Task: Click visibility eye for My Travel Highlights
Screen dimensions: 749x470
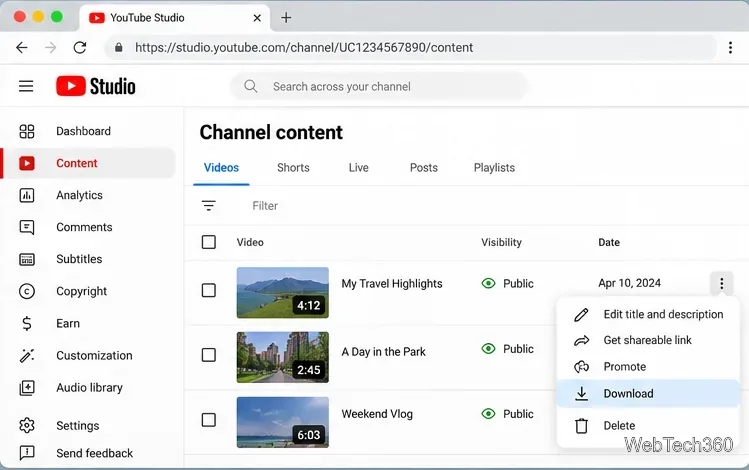Action: click(x=488, y=283)
